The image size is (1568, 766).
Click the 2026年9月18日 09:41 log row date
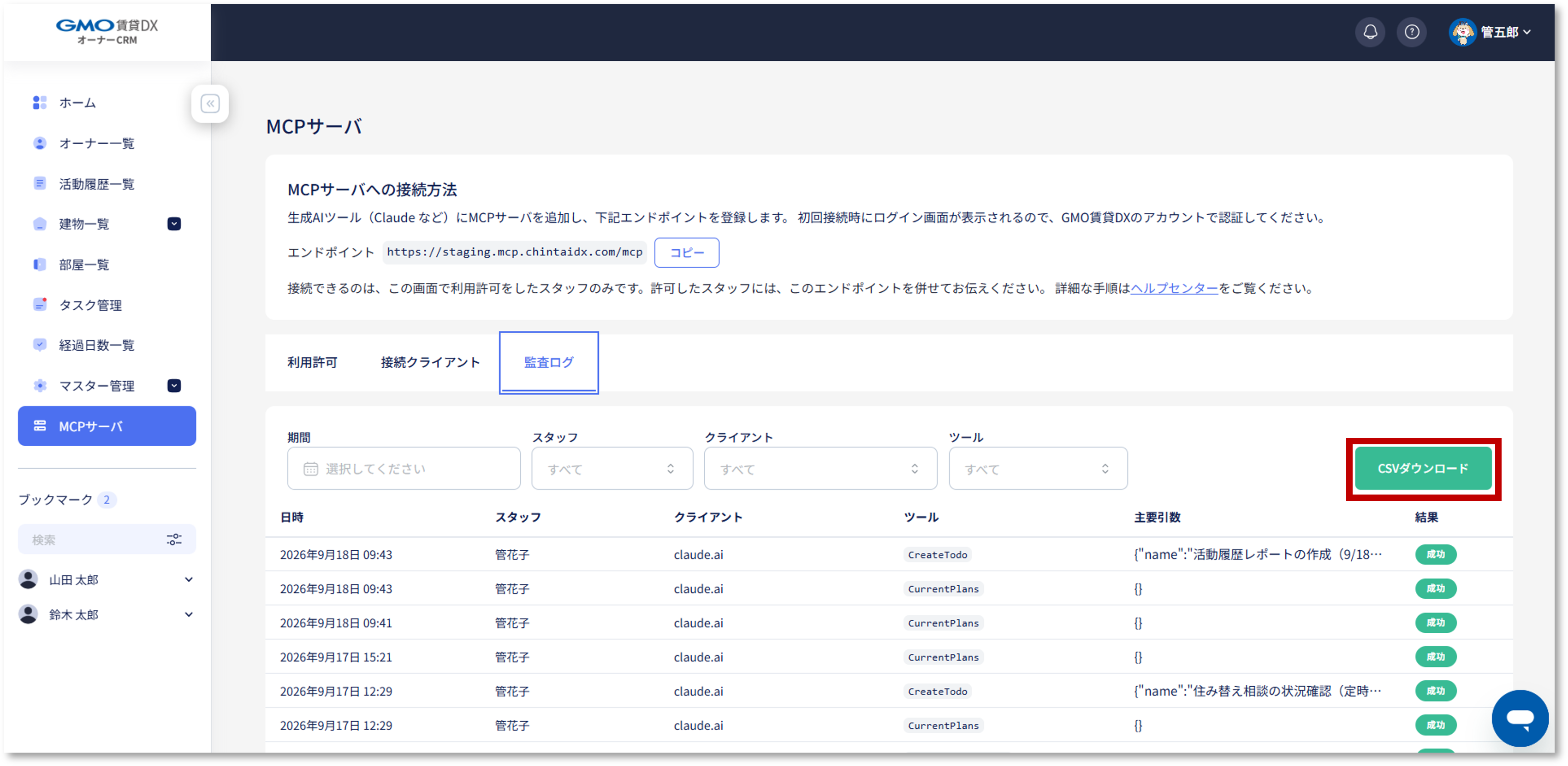(x=336, y=623)
